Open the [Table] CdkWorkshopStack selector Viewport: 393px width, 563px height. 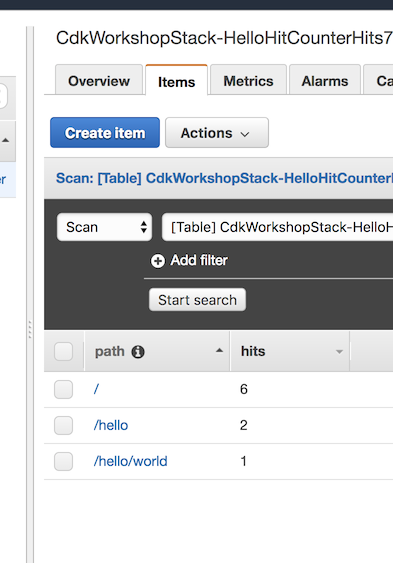277,227
